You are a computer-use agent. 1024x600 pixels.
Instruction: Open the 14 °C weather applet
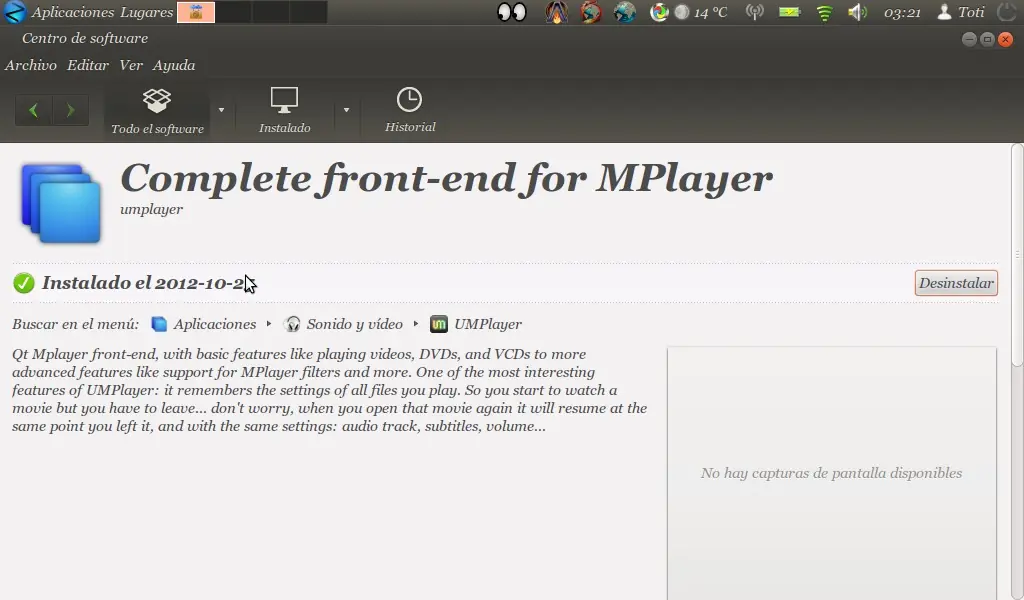(701, 12)
